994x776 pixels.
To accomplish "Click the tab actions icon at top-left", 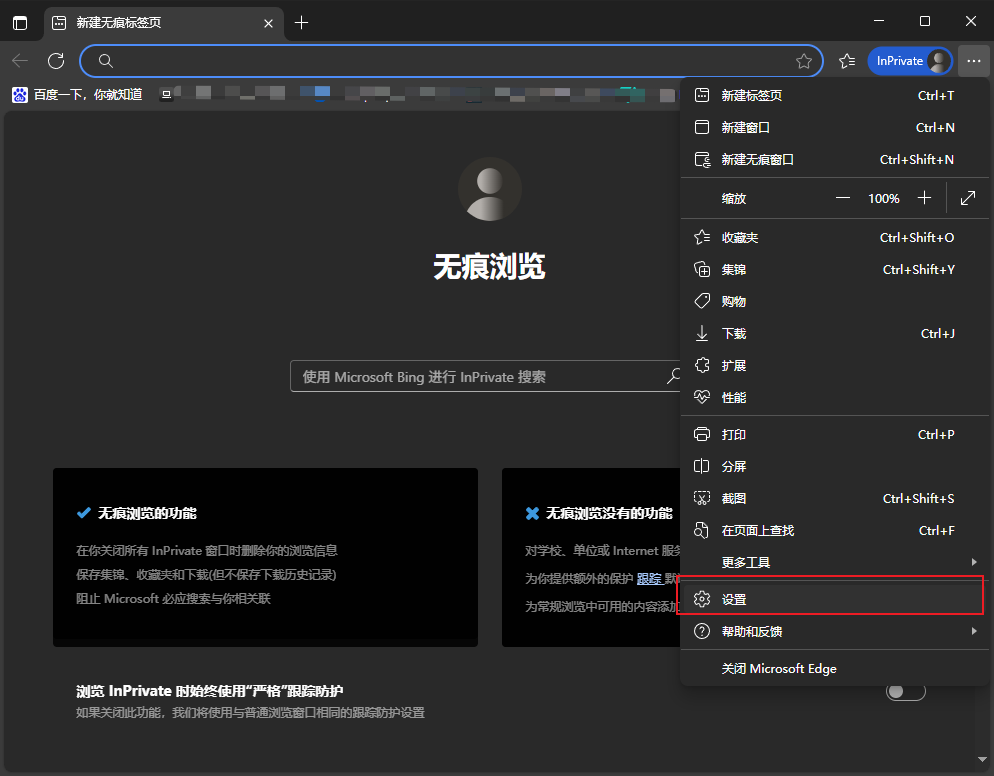I will [x=20, y=21].
